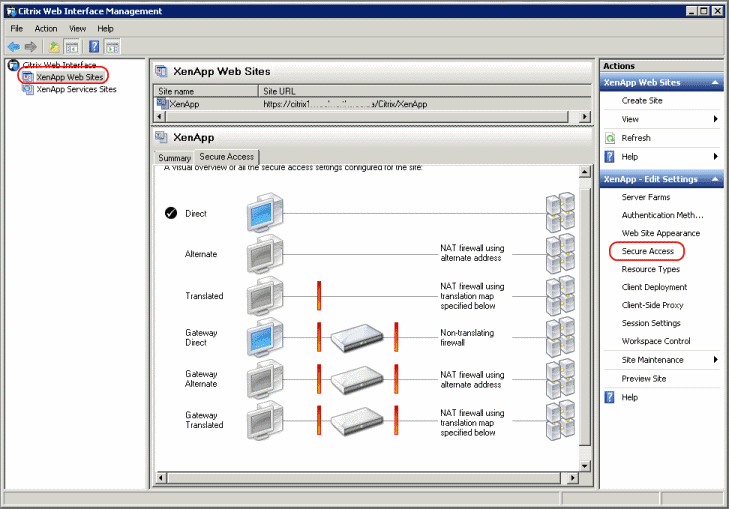This screenshot has height=509, width=729.
Task: Click the Site URL column header
Action: tap(424, 91)
